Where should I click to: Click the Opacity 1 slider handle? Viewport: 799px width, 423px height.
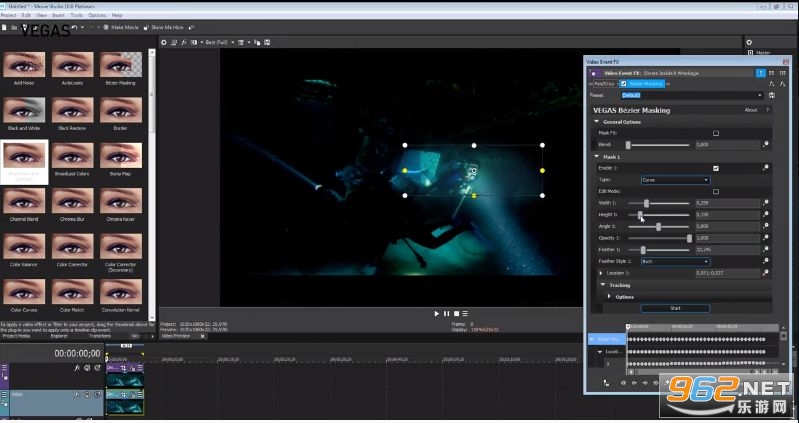click(689, 239)
